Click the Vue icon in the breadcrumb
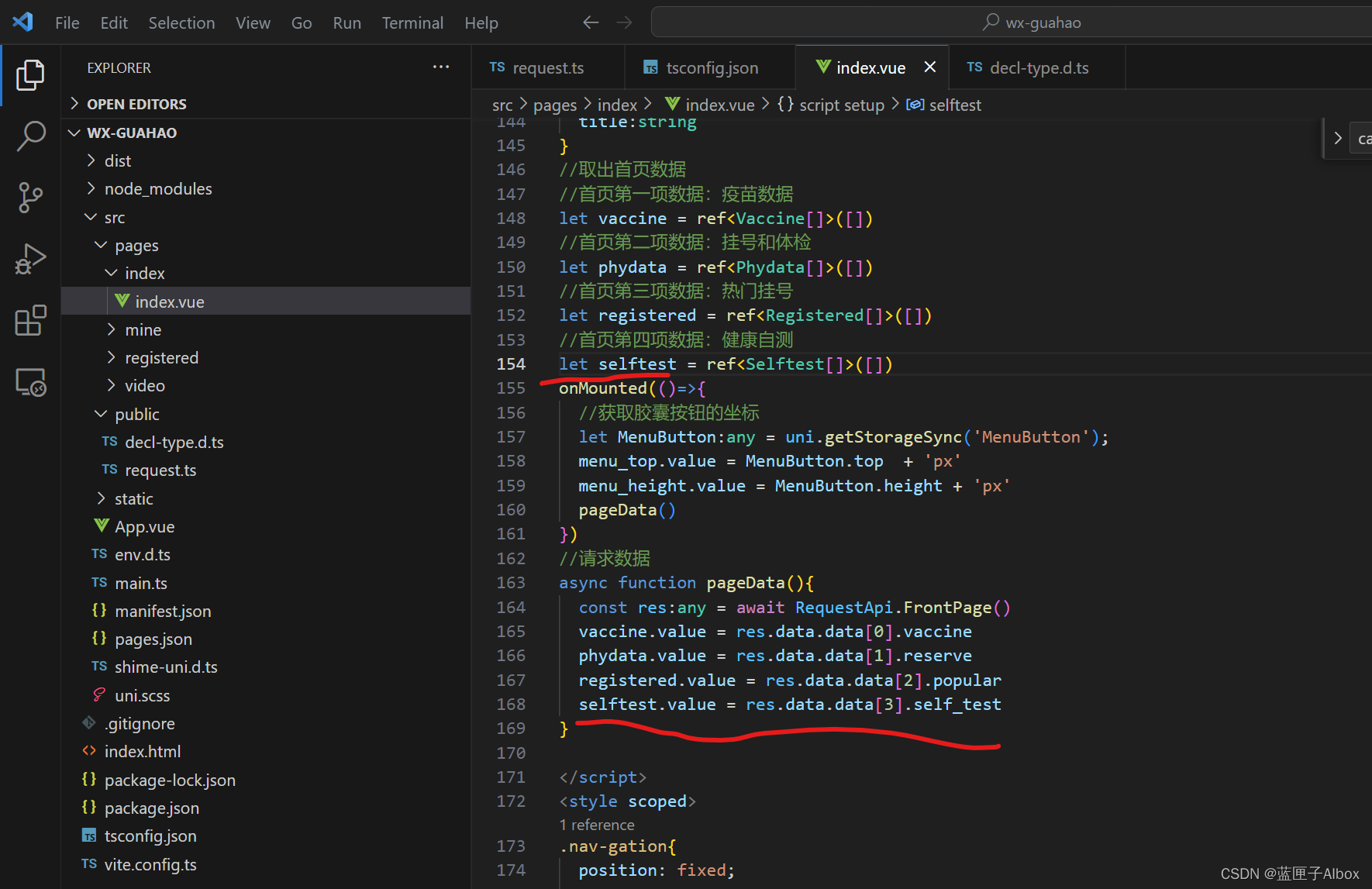Screen dimensions: 1372x889 672,104
